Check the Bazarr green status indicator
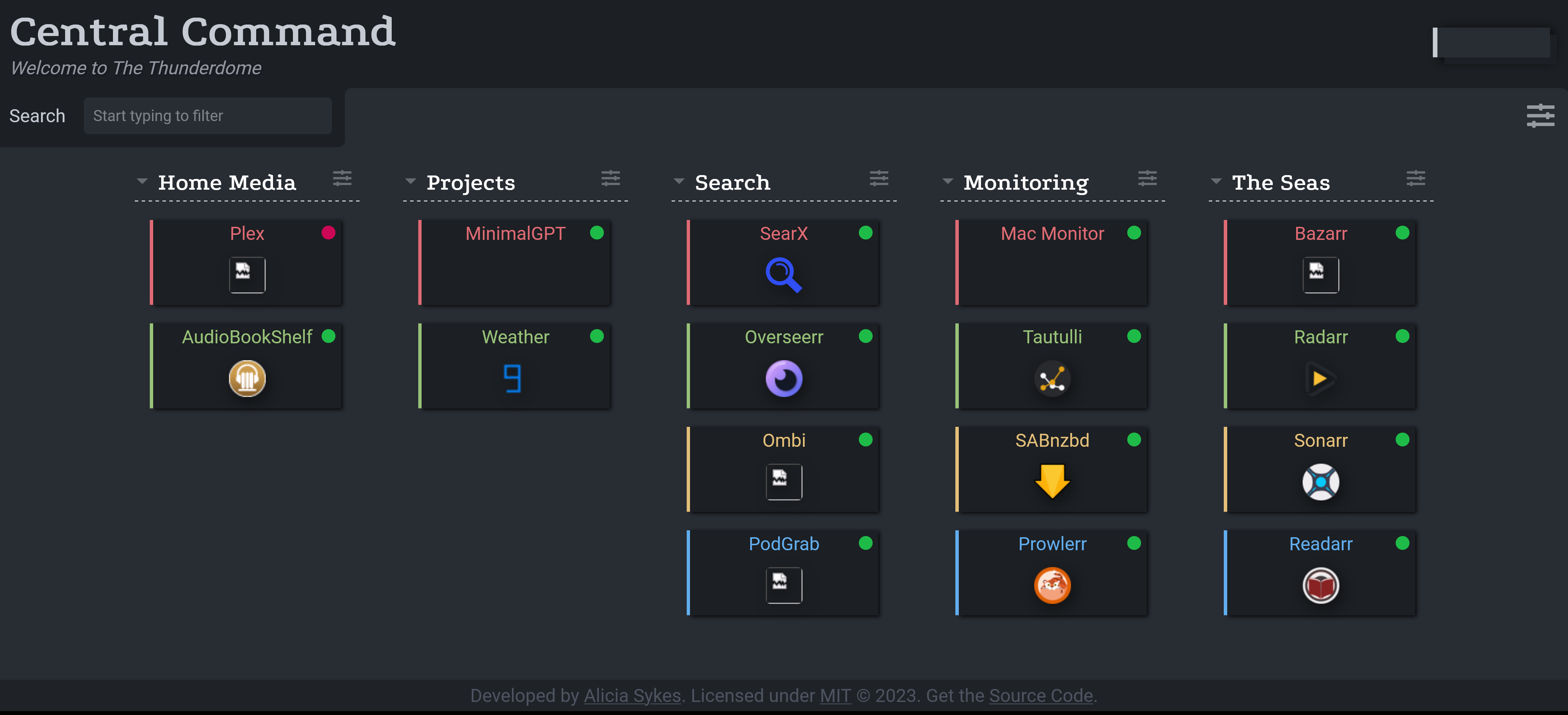This screenshot has width=1568, height=715. pos(1402,233)
